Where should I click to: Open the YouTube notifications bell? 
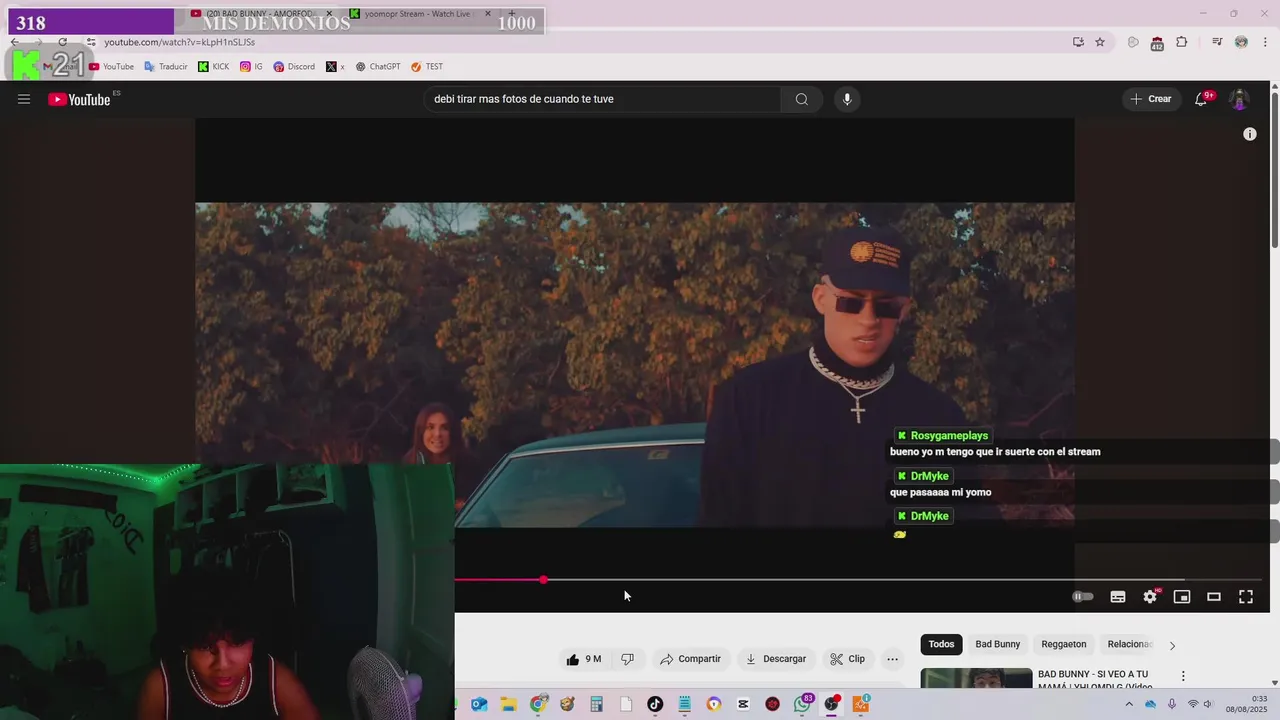click(1201, 99)
